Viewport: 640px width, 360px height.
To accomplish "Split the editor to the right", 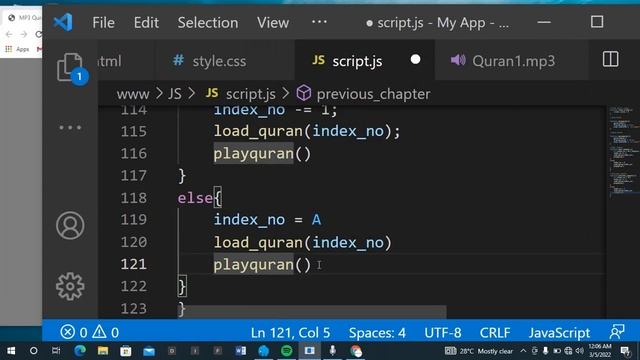I will (x=610, y=60).
